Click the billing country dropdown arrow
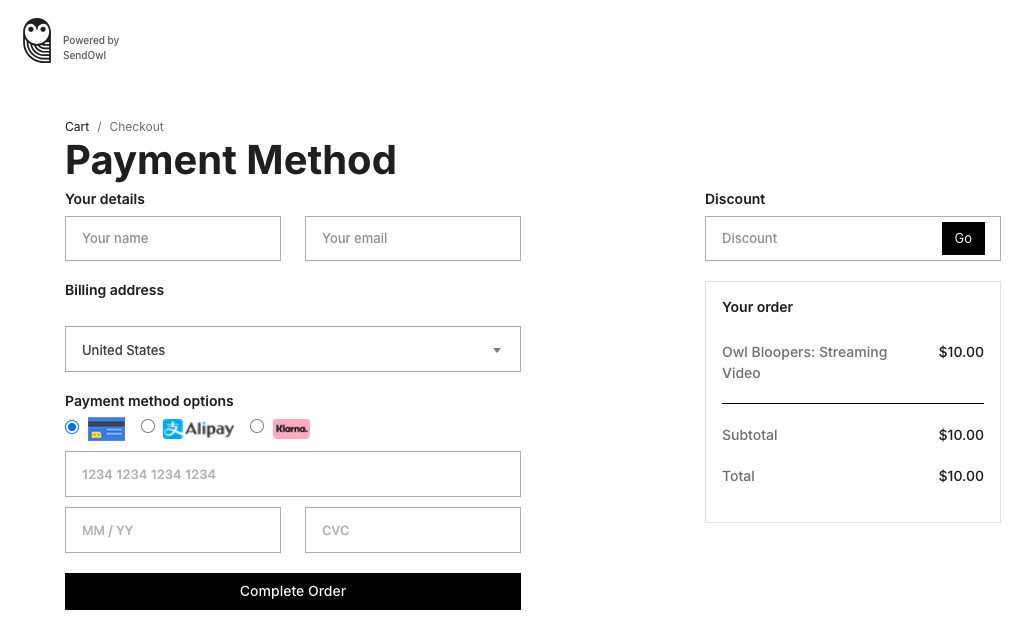Viewport: 1033px width, 632px height. [497, 350]
